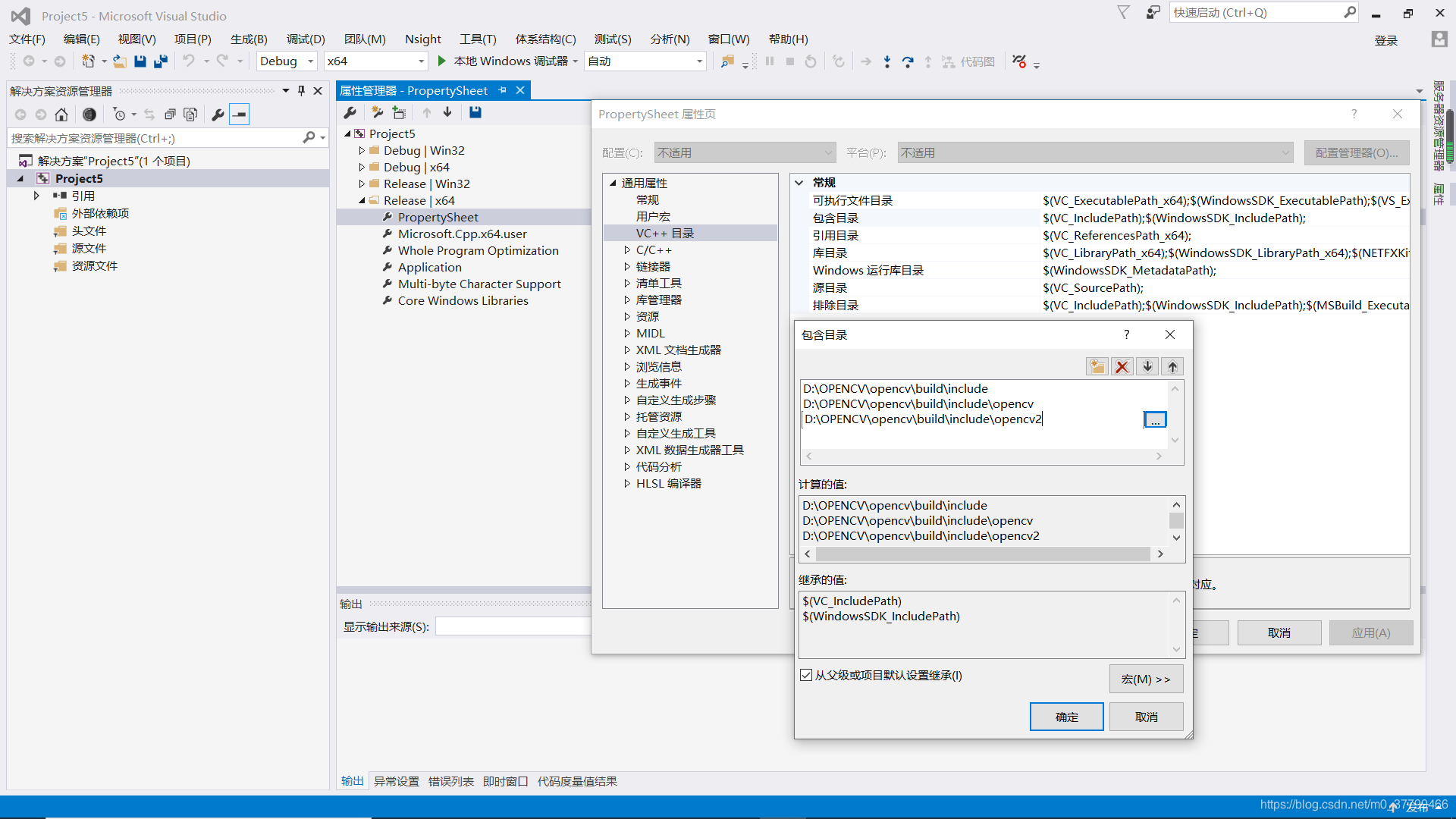Select the 头文件 folder in Solution Explorer

(x=89, y=231)
